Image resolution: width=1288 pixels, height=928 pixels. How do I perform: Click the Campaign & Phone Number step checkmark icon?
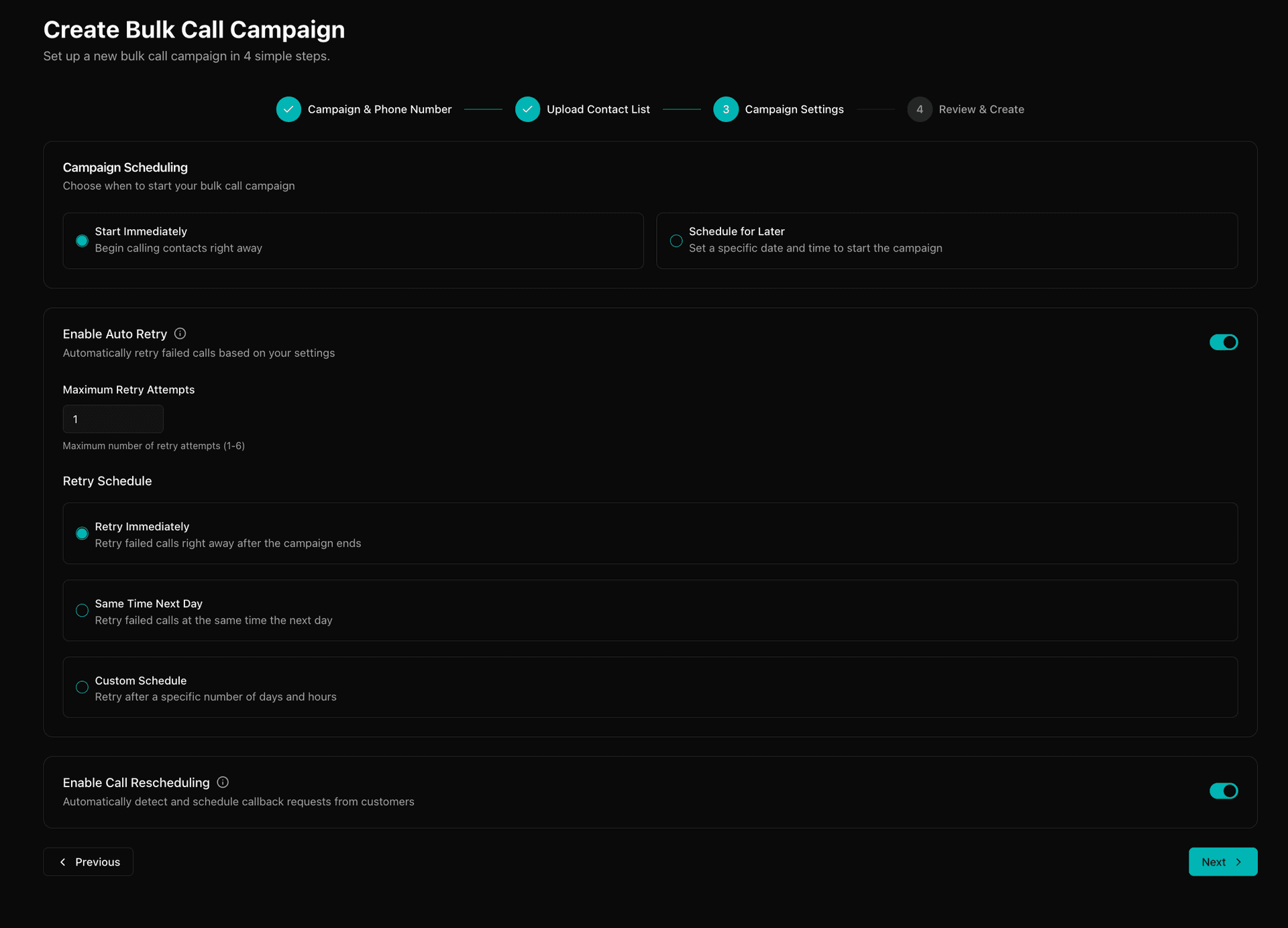(288, 109)
